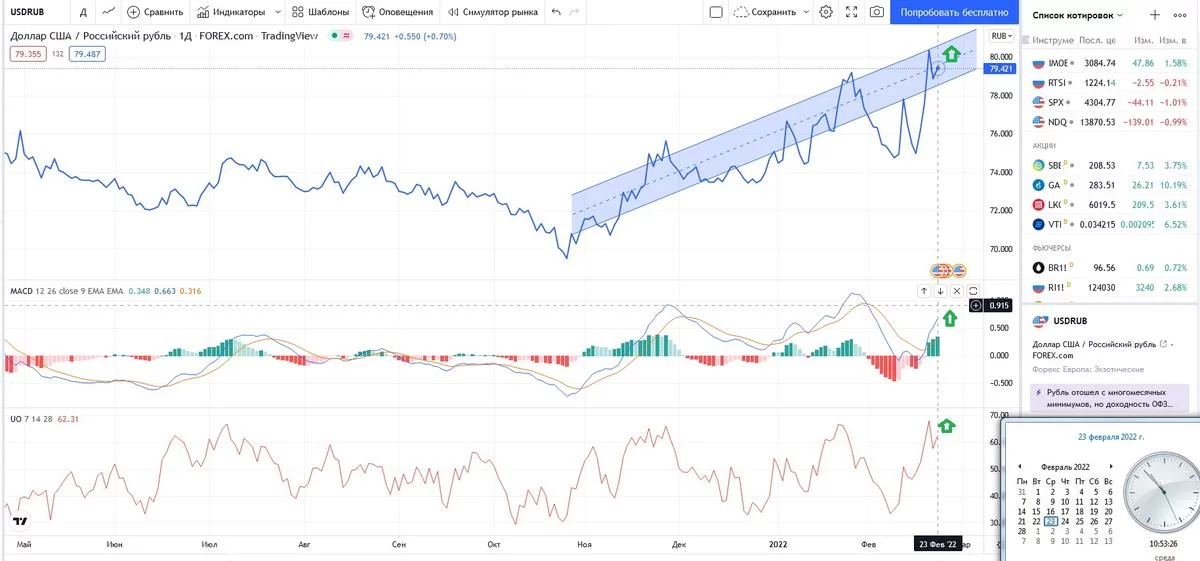Move MACD pane down
Image resolution: width=1200 pixels, height=561 pixels.
[x=941, y=291]
